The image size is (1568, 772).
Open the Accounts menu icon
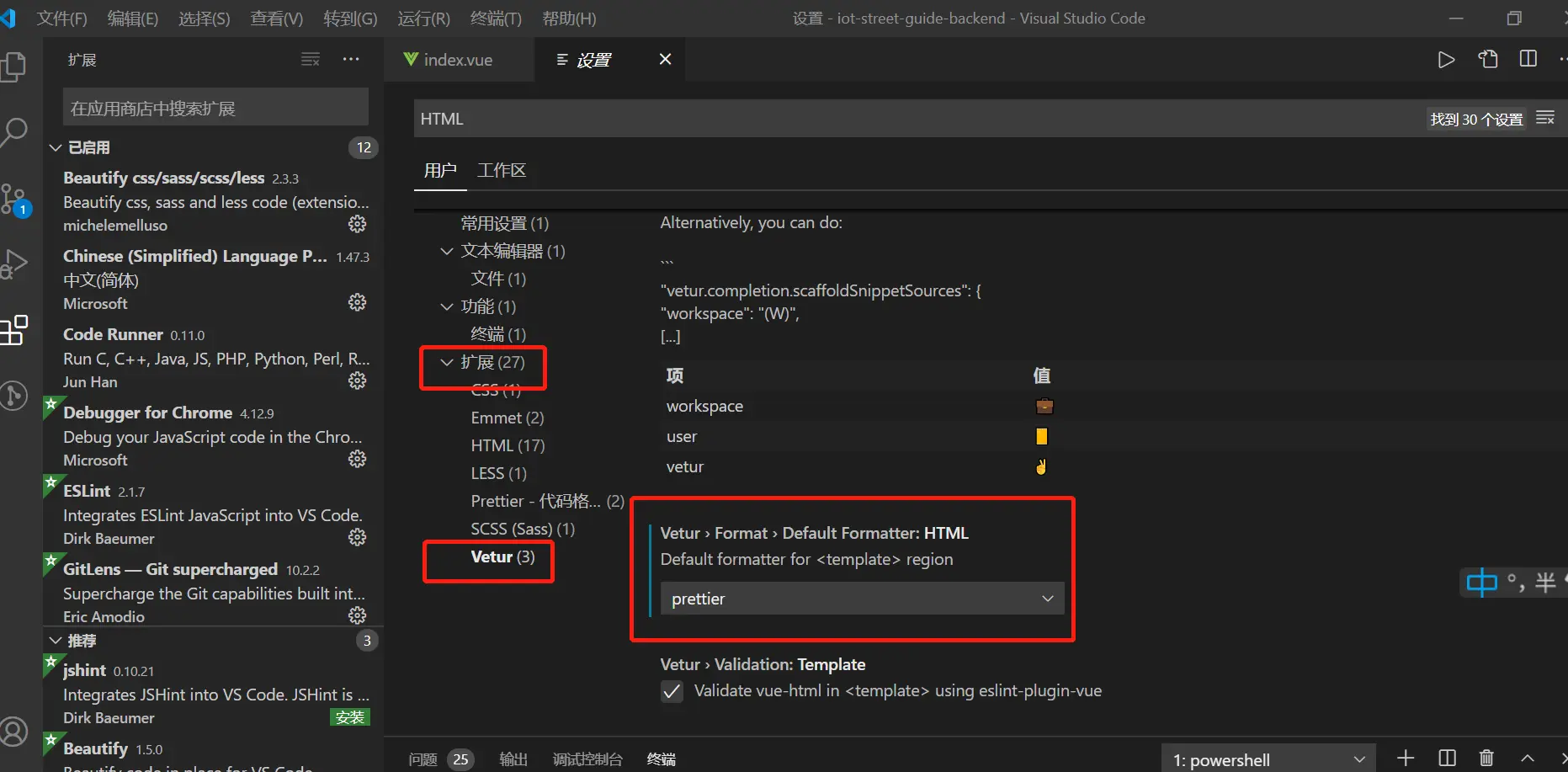[13, 732]
